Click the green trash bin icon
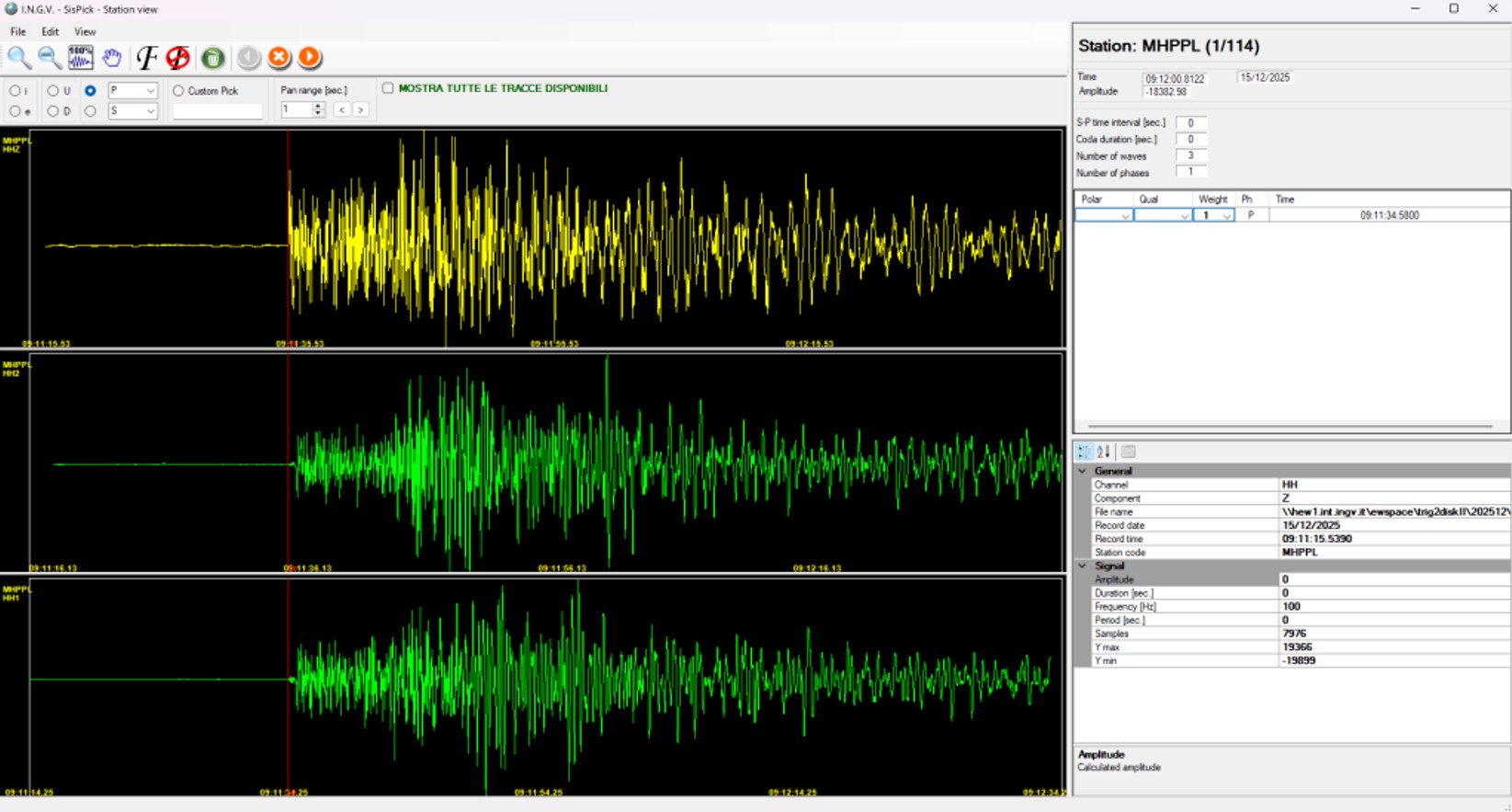 tap(213, 58)
